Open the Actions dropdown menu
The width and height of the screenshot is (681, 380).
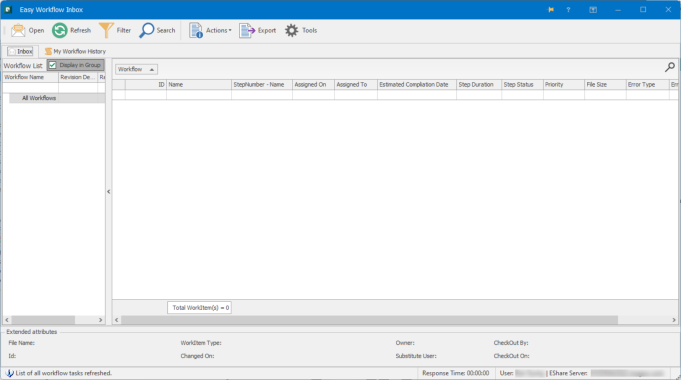coord(211,30)
